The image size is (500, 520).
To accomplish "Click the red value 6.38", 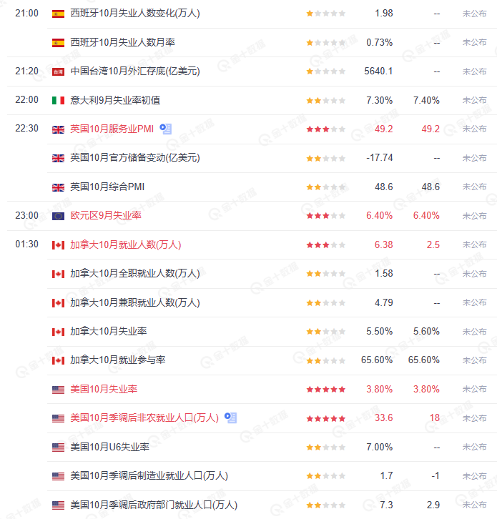I will pyautogui.click(x=384, y=245).
